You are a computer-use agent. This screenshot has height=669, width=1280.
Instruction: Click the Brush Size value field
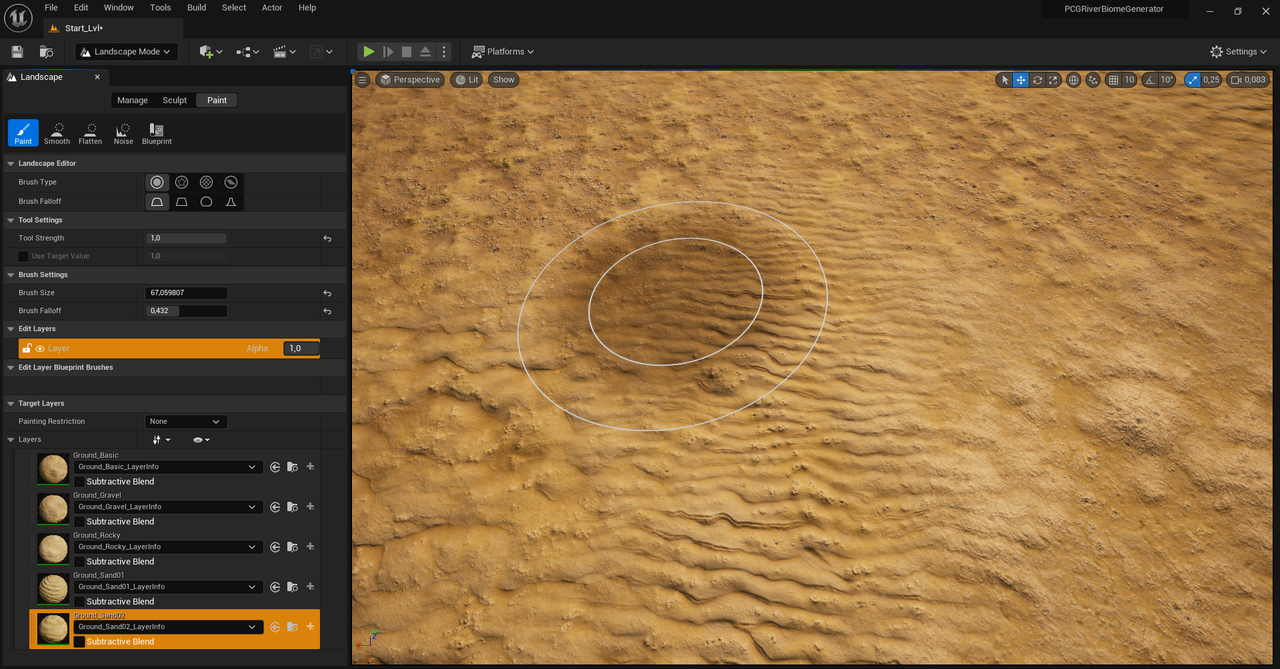186,293
